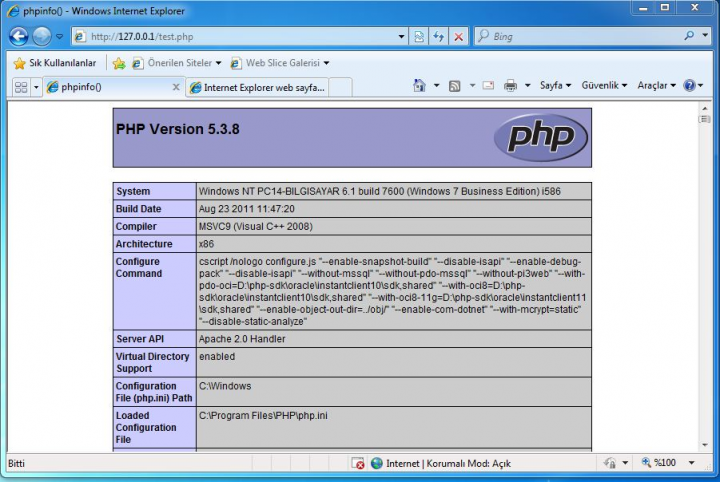720x482 pixels.
Task: Click the popup blocked status bar icon
Action: pyautogui.click(x=357, y=463)
